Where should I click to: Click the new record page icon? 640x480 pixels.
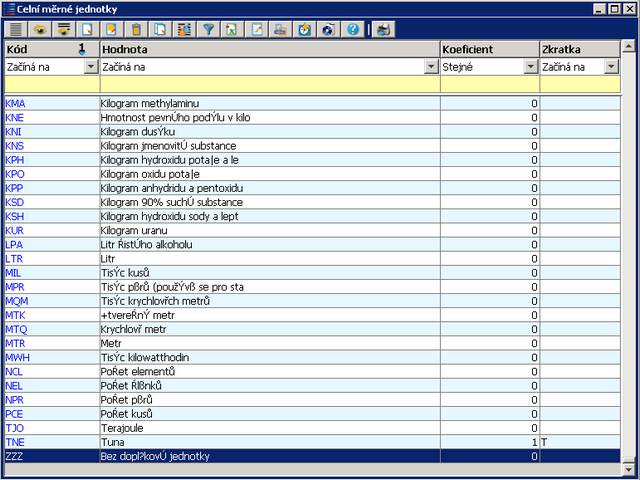coord(89,29)
